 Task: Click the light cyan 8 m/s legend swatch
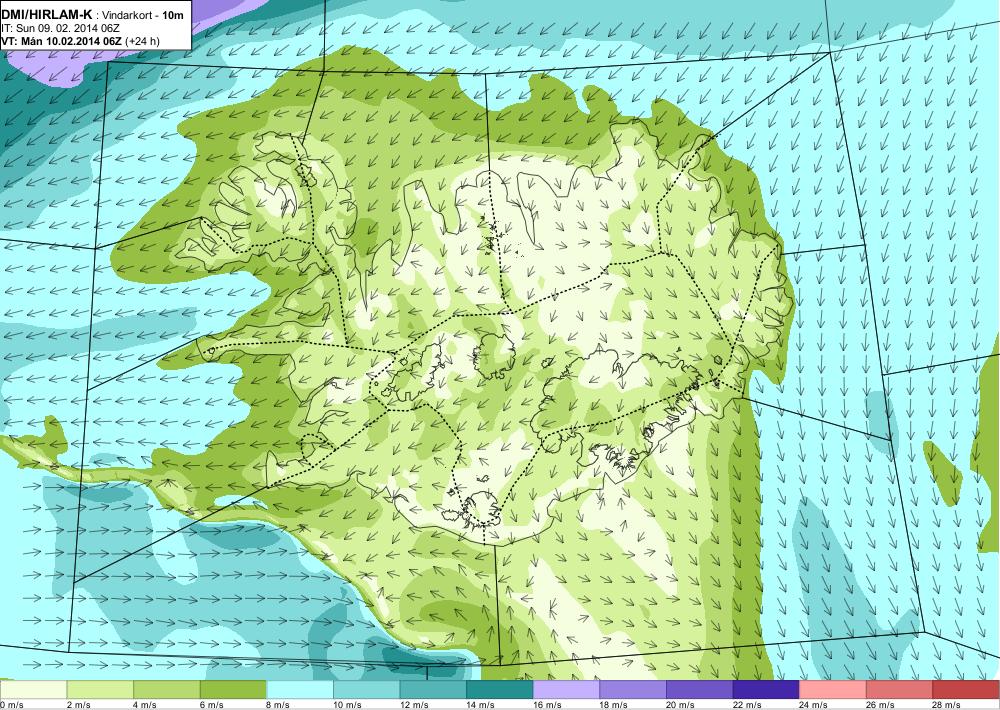click(300, 690)
